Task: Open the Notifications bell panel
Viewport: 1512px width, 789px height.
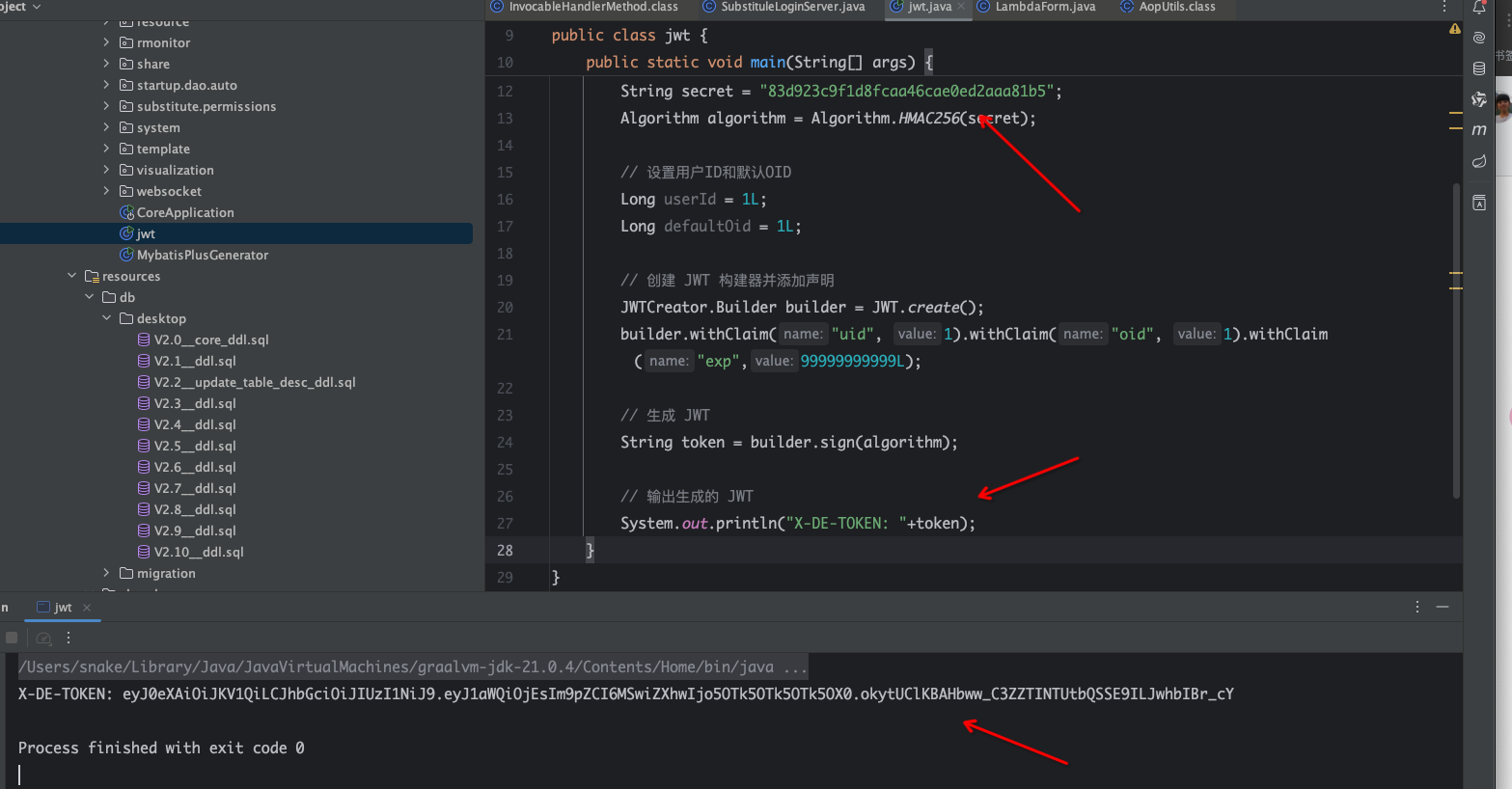Action: [x=1478, y=8]
